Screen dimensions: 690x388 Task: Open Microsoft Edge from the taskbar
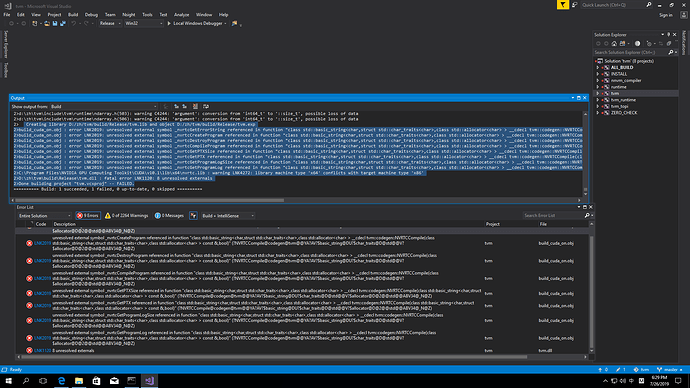click(61, 381)
